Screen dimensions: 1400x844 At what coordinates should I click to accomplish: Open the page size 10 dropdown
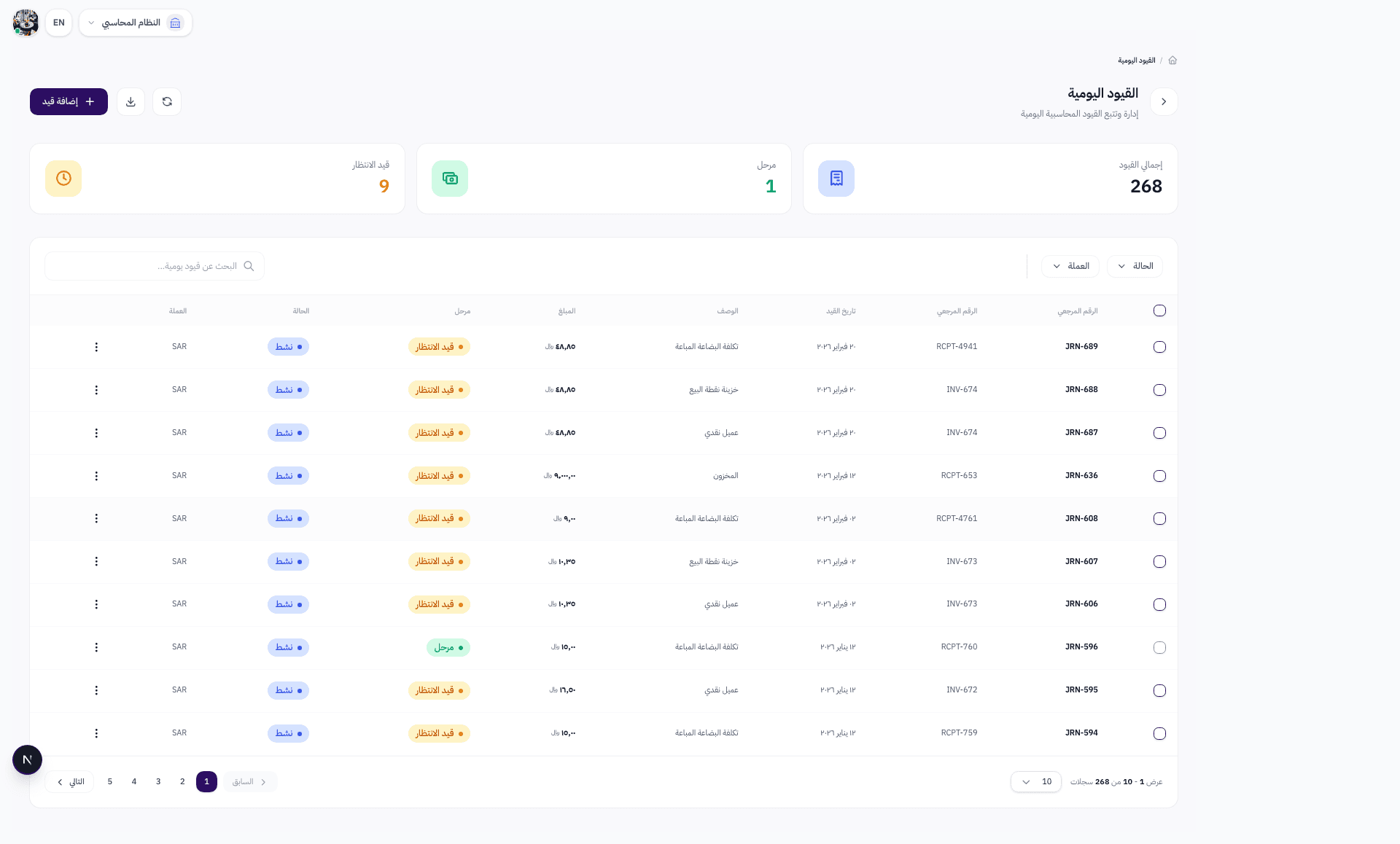pos(1035,781)
